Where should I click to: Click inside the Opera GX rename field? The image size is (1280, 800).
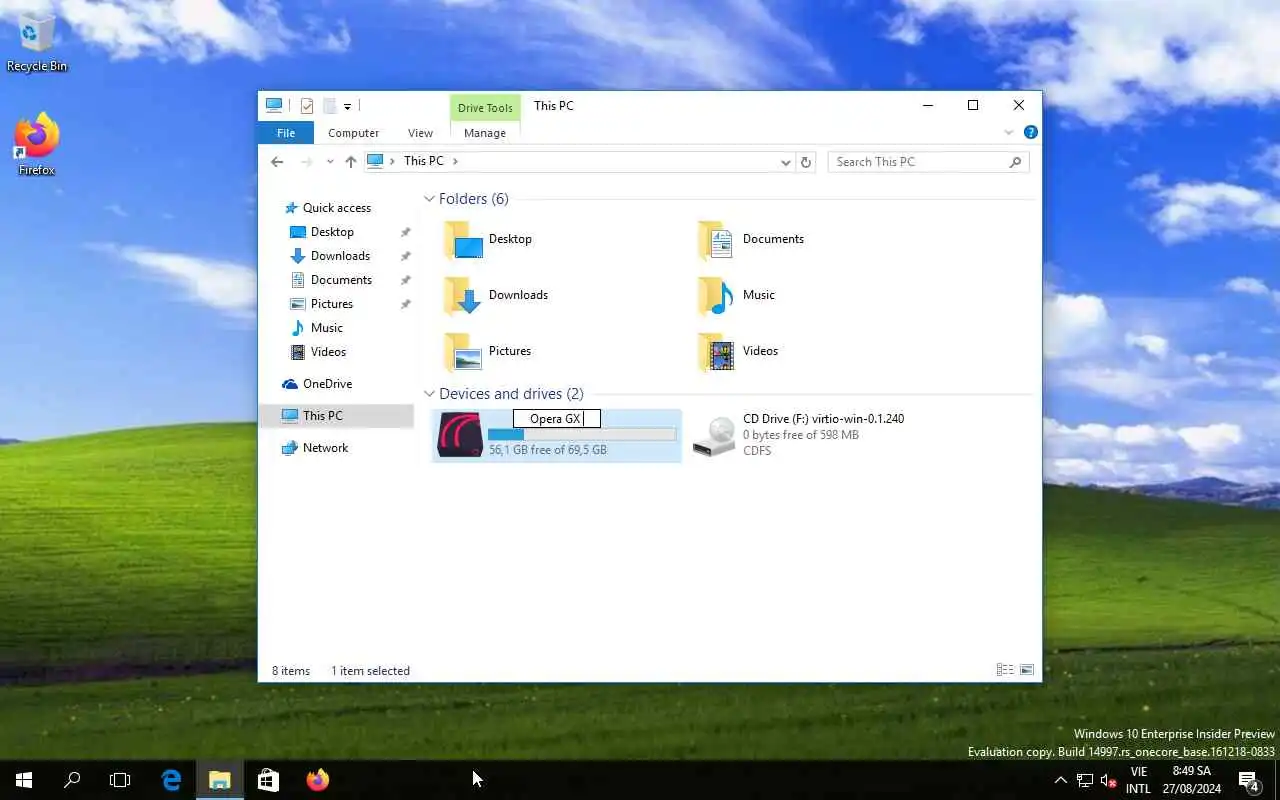pos(556,419)
